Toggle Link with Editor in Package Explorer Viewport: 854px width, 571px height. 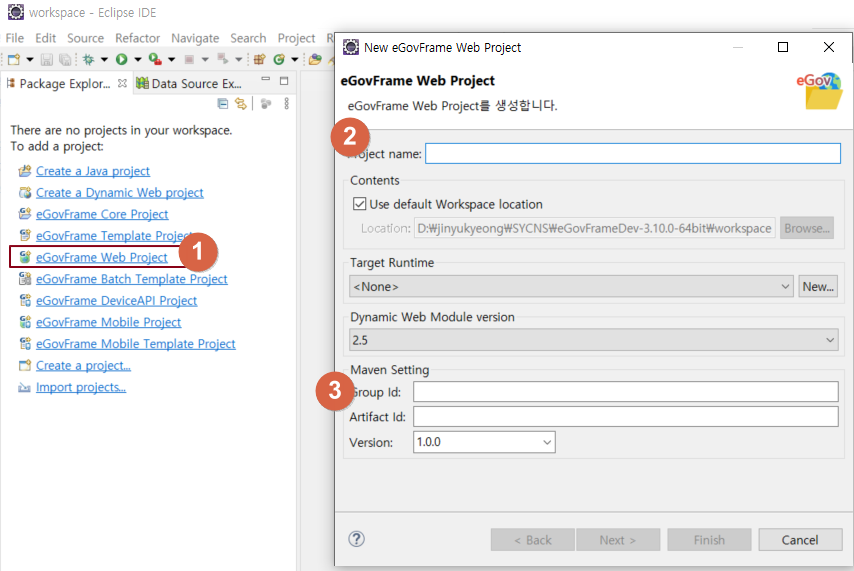click(x=240, y=104)
